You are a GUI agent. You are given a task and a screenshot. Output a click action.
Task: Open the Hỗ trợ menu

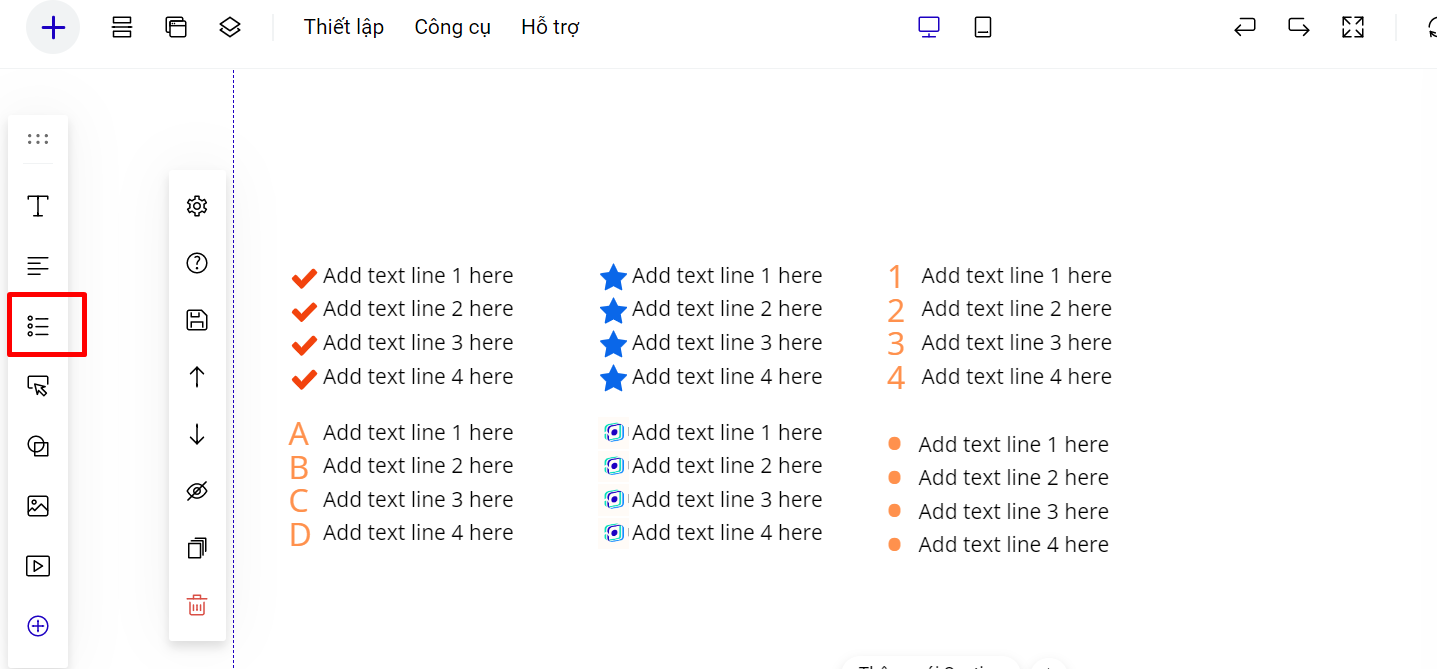pyautogui.click(x=550, y=28)
